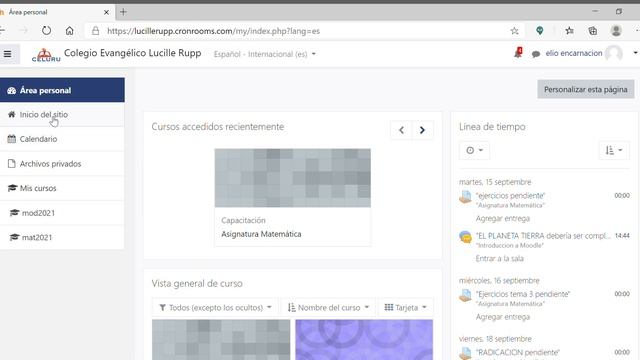Click the 'Introduccion a Moodle' course label
Screen dimensions: 640x360
[510, 245]
